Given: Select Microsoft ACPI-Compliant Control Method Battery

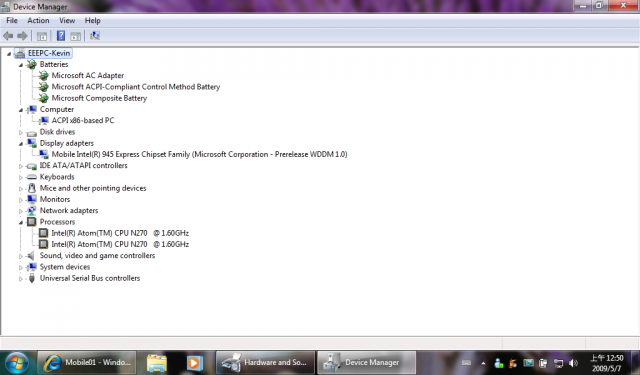Looking at the screenshot, I should tap(136, 87).
